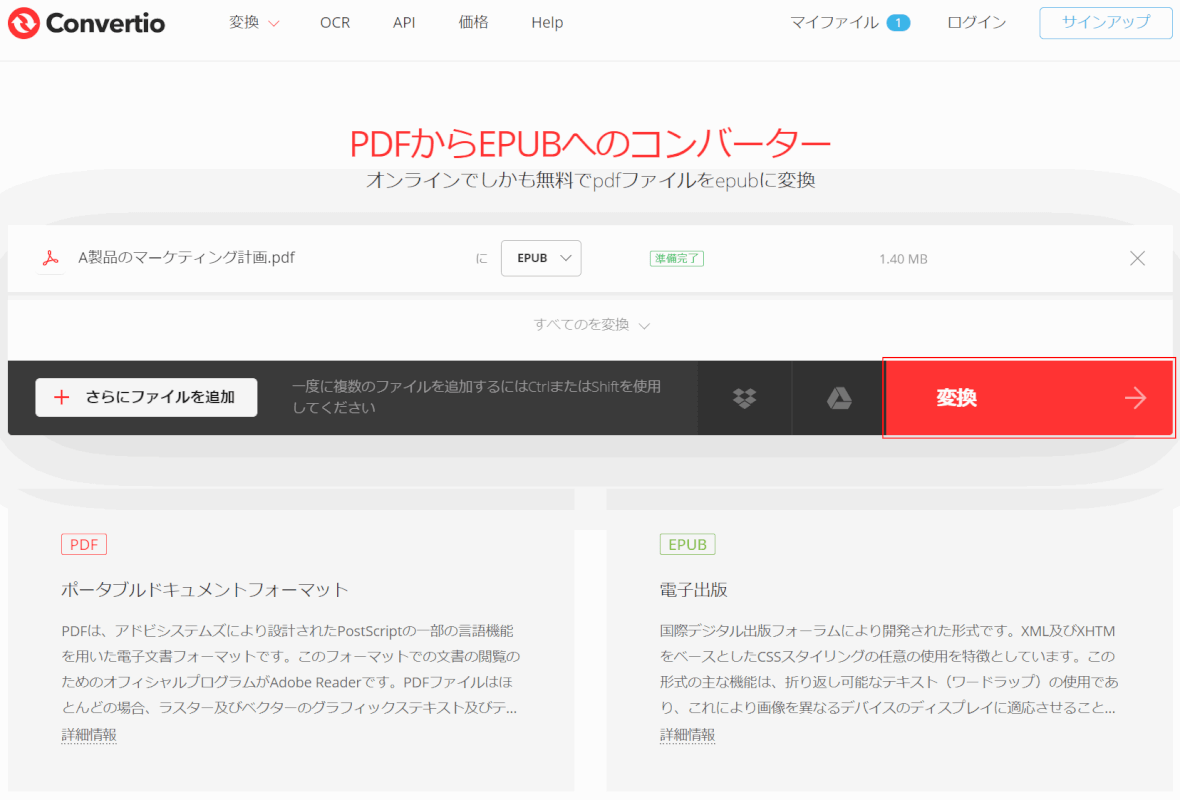Click the Dropbox upload icon
The height and width of the screenshot is (800, 1180).
pyautogui.click(x=744, y=398)
